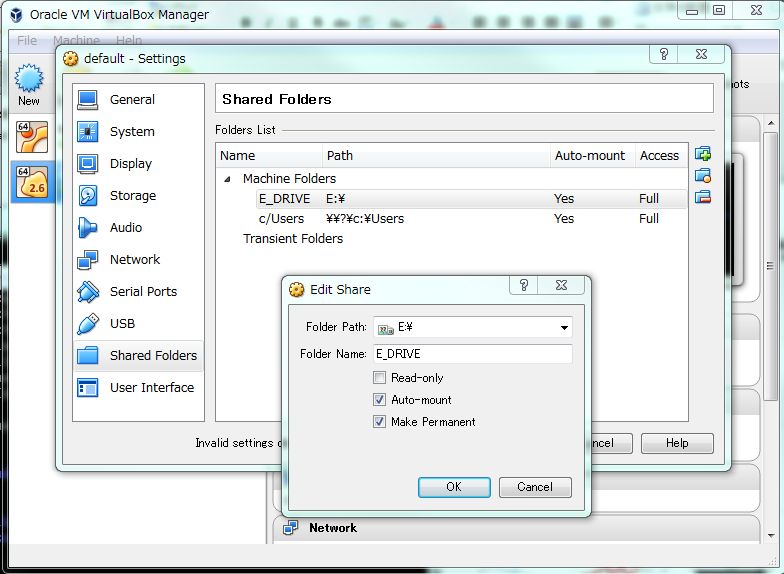Open the Folder Path dropdown
Image resolution: width=784 pixels, height=574 pixels.
point(564,328)
